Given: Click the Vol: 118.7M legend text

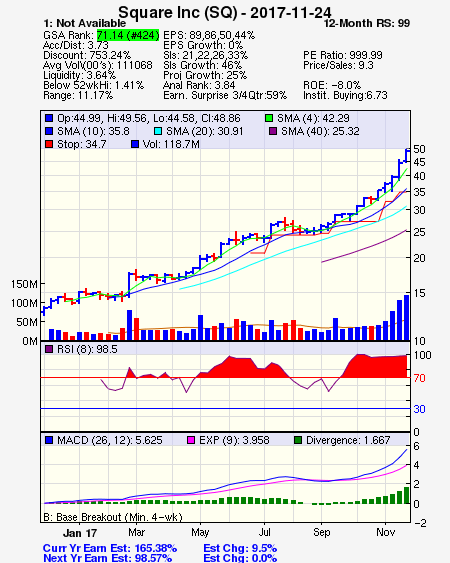Looking at the screenshot, I should pos(171,144).
